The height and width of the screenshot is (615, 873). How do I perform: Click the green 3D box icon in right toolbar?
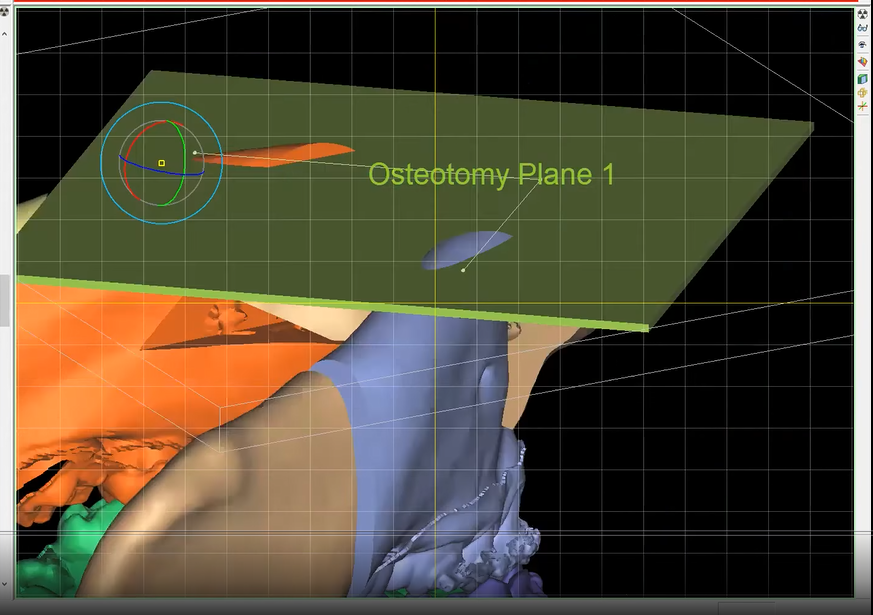[862, 78]
